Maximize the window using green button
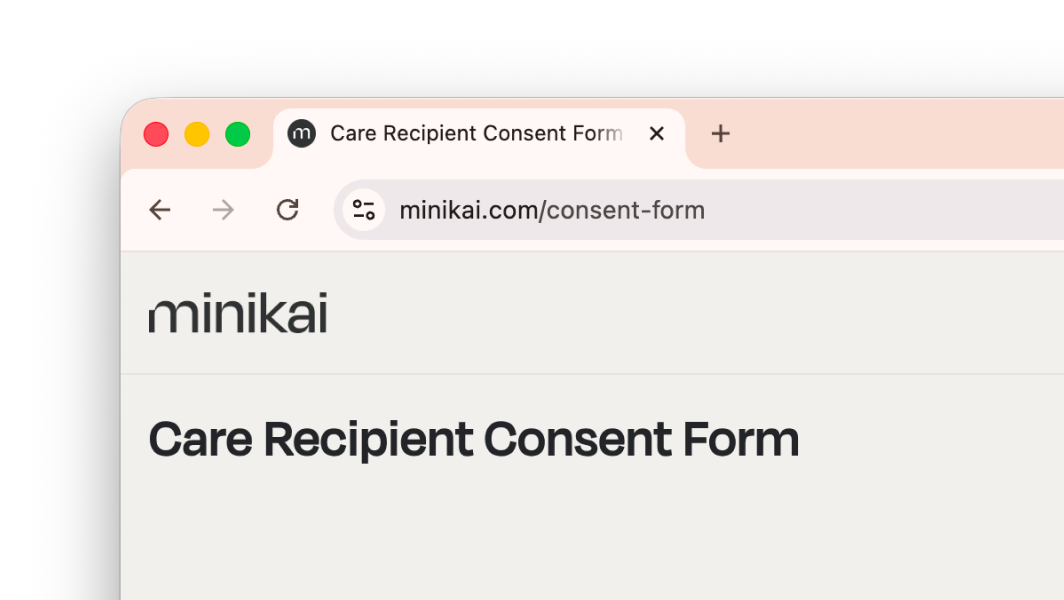Image resolution: width=1064 pixels, height=600 pixels. click(237, 134)
